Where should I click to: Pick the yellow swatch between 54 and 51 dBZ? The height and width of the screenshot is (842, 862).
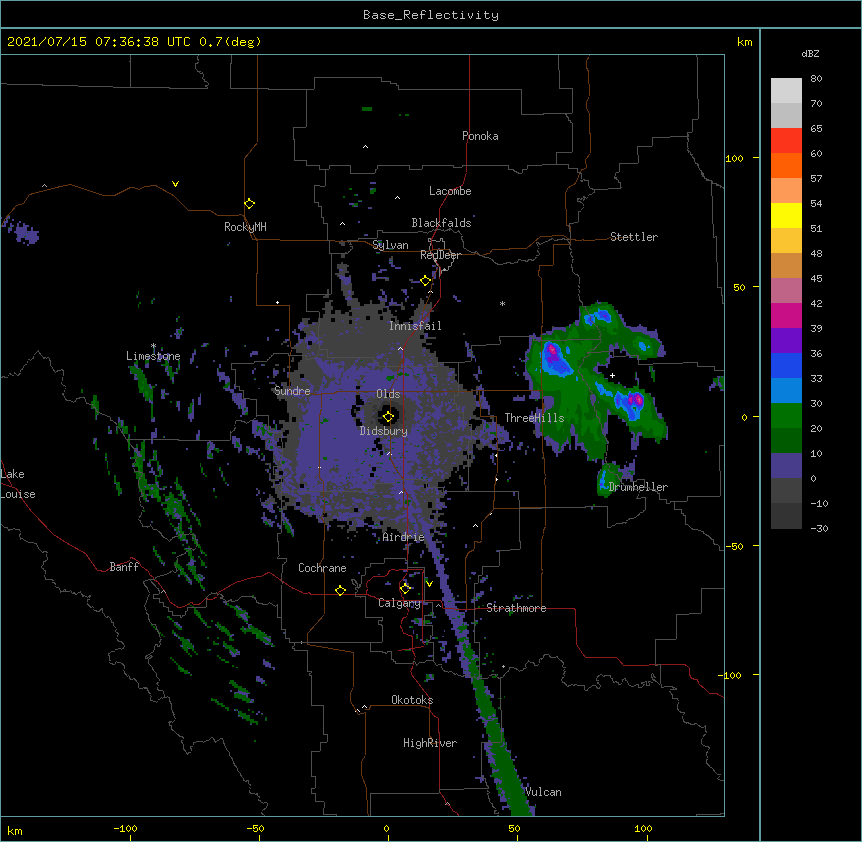(x=786, y=215)
